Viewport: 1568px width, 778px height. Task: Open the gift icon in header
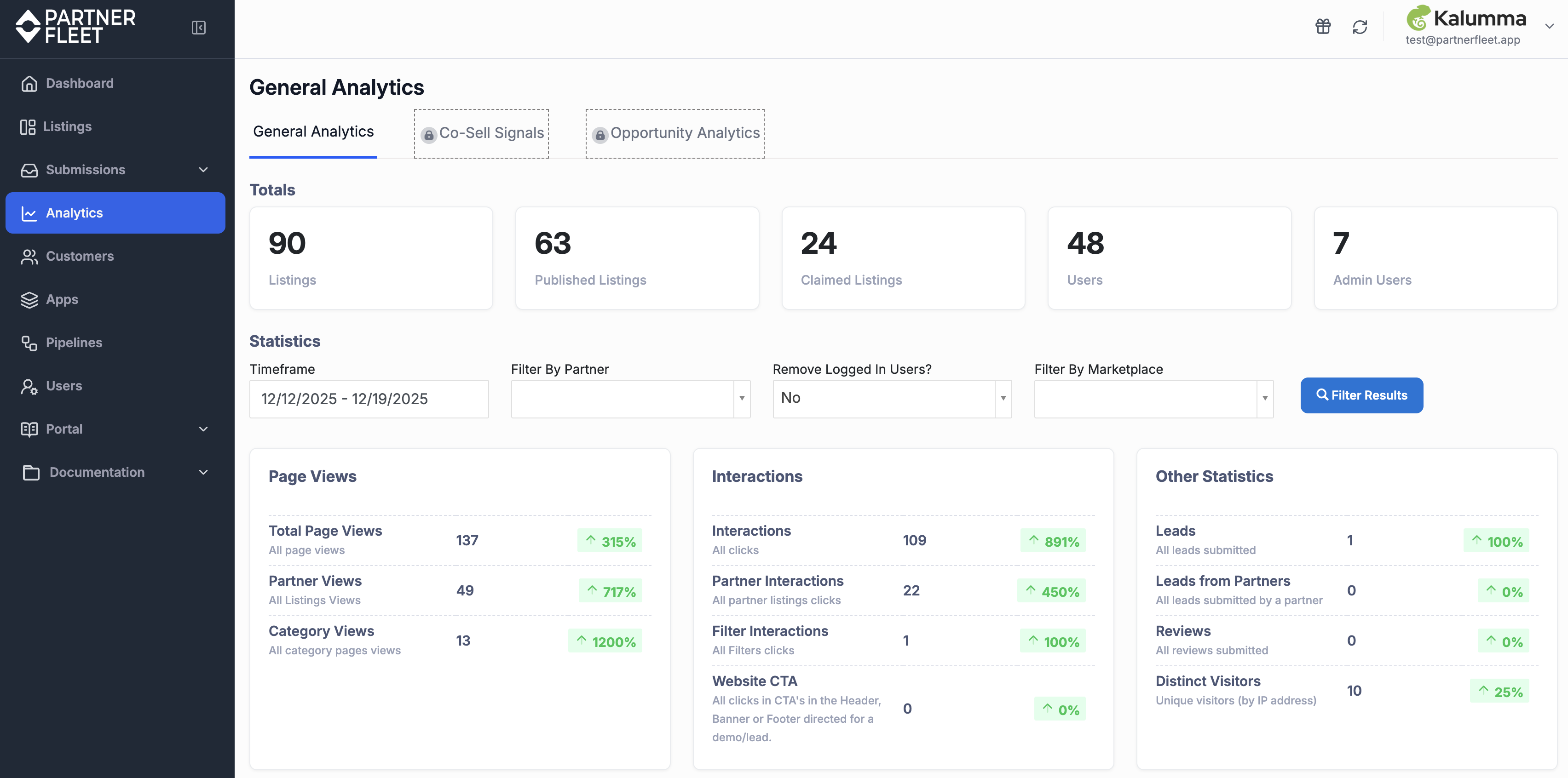pos(1323,27)
